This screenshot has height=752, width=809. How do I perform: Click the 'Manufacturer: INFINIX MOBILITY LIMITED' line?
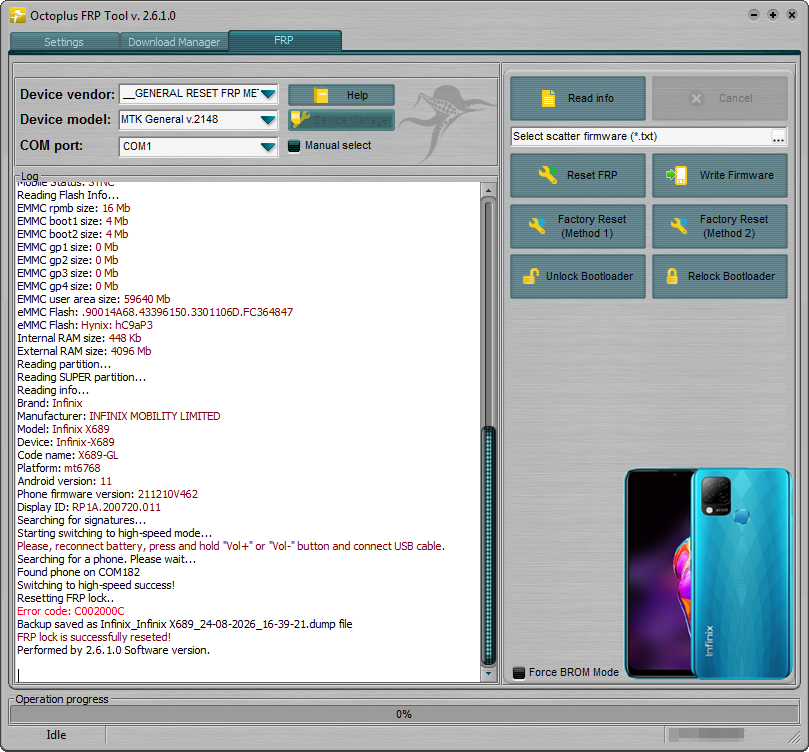click(x=119, y=416)
